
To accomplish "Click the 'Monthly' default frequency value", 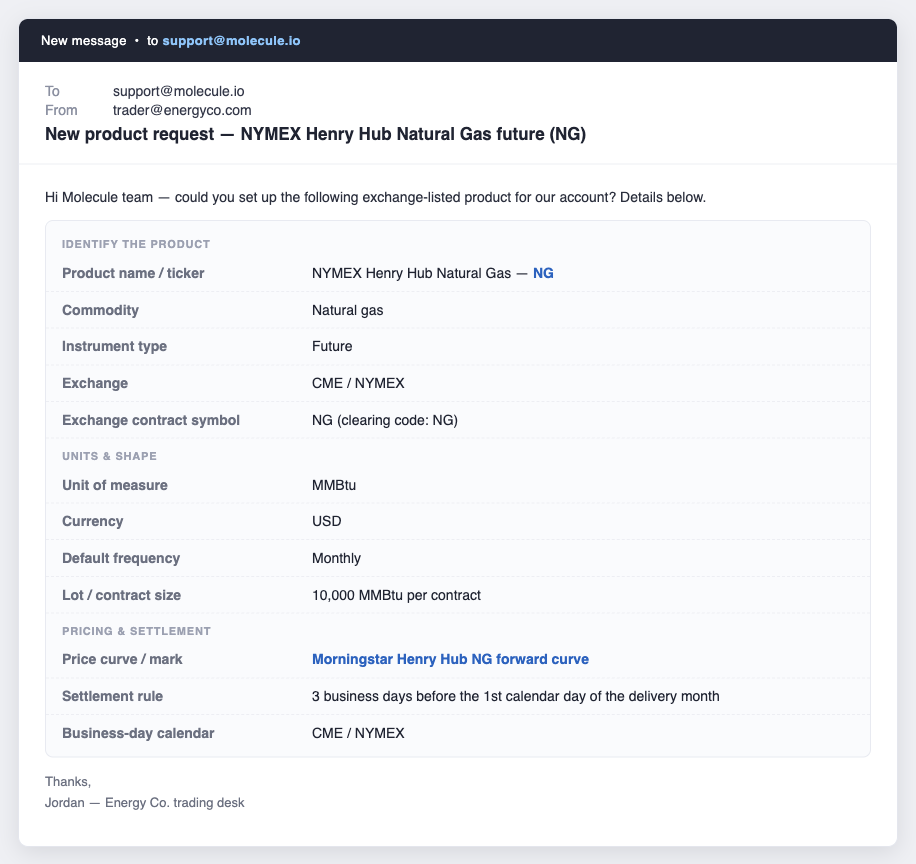I will click(x=336, y=558).
